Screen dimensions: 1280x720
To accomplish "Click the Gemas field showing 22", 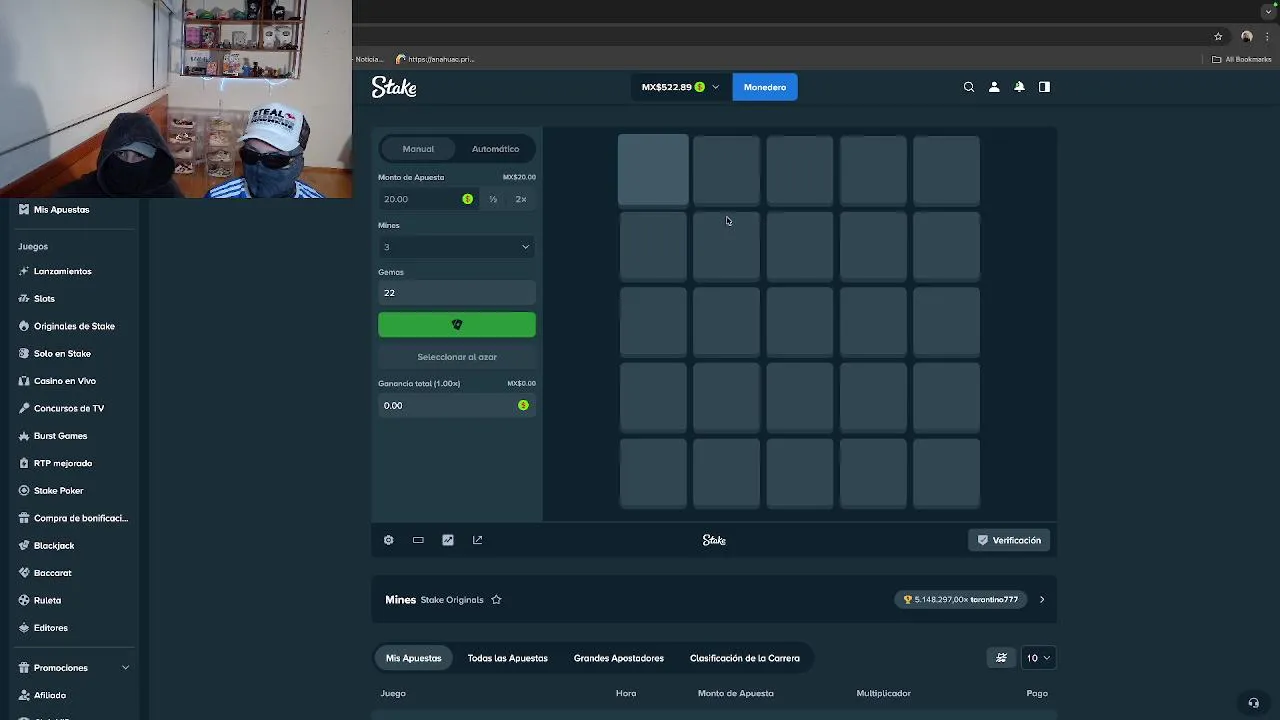I will point(457,293).
